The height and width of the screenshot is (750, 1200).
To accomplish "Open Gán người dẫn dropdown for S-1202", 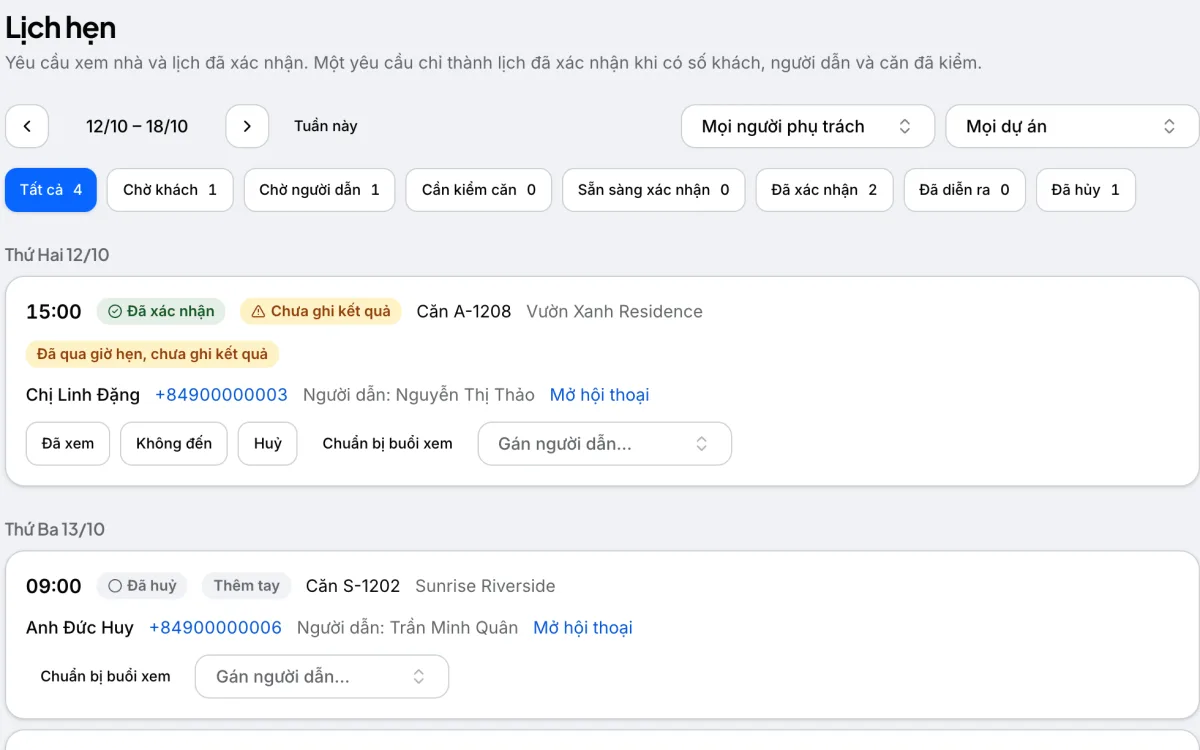I will pos(322,677).
